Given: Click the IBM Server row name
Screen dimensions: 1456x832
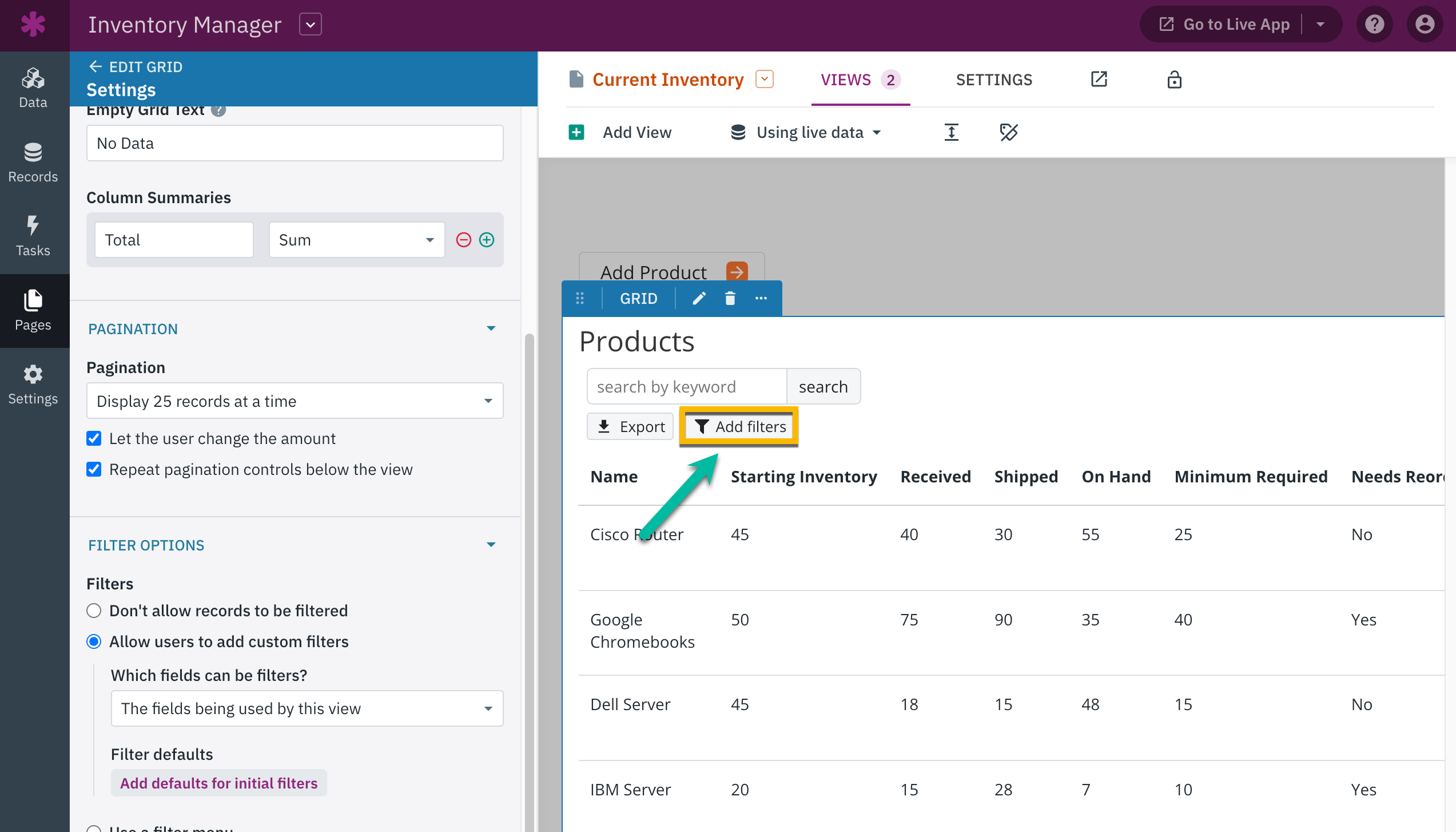Looking at the screenshot, I should coord(630,790).
